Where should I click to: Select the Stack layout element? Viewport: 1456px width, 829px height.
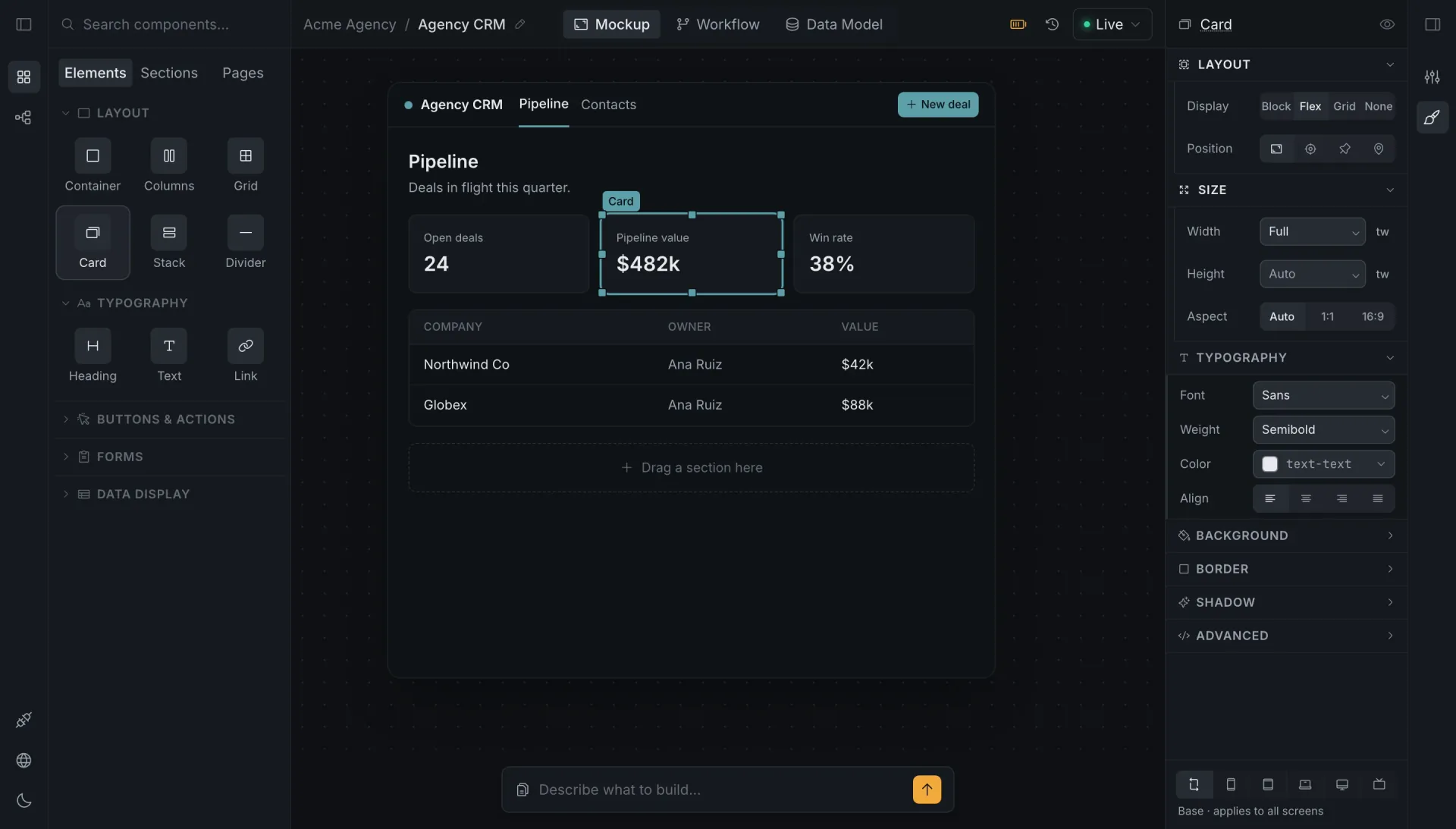coord(168,243)
